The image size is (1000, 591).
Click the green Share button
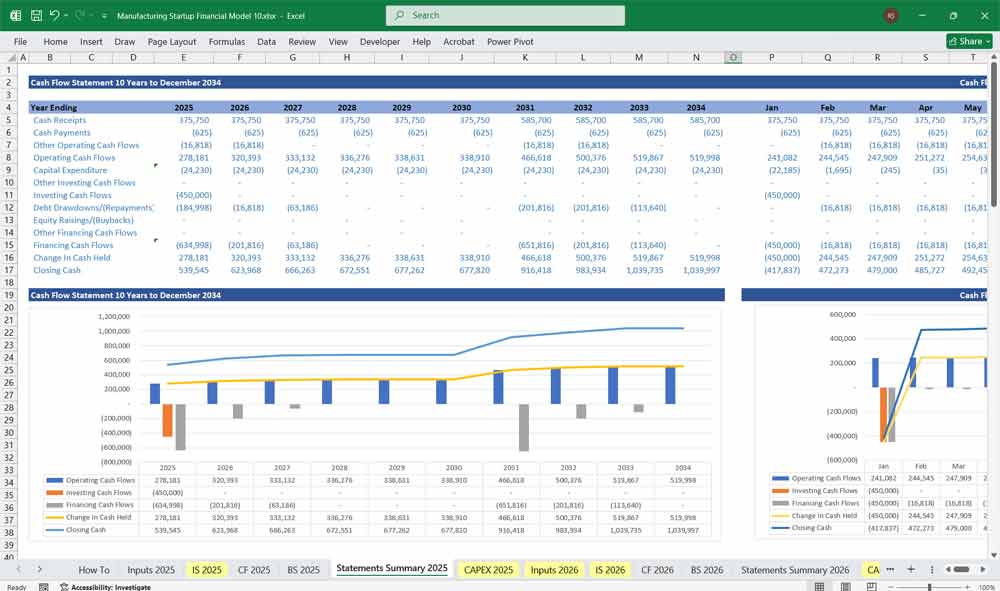click(963, 41)
